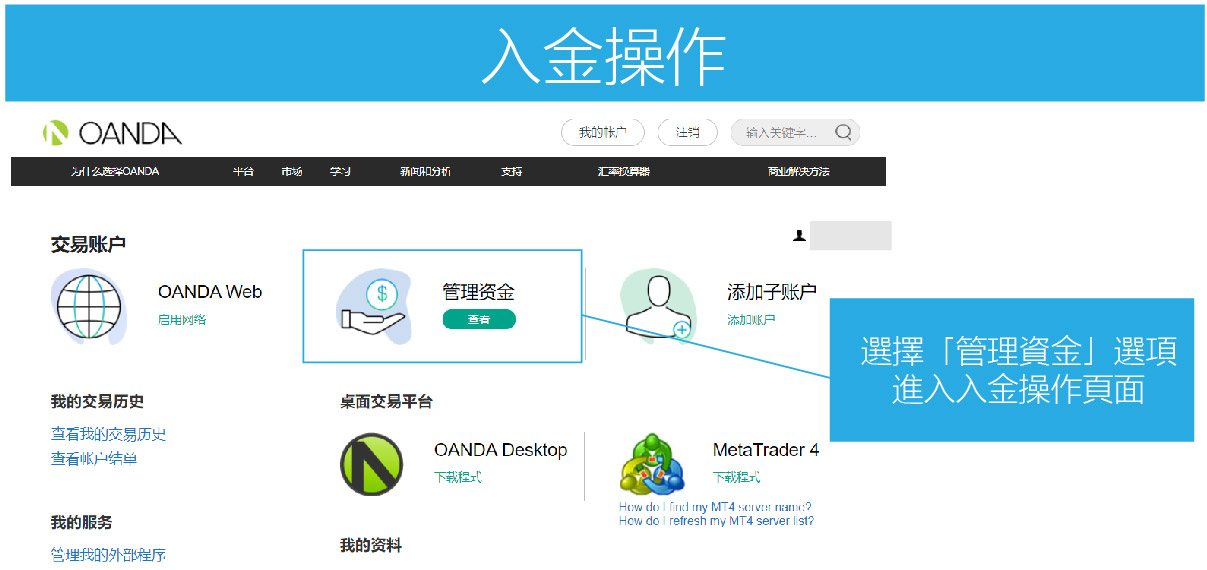Click the 管理资金 hand-with-coin icon
Screen dimensions: 1207x570
point(374,305)
